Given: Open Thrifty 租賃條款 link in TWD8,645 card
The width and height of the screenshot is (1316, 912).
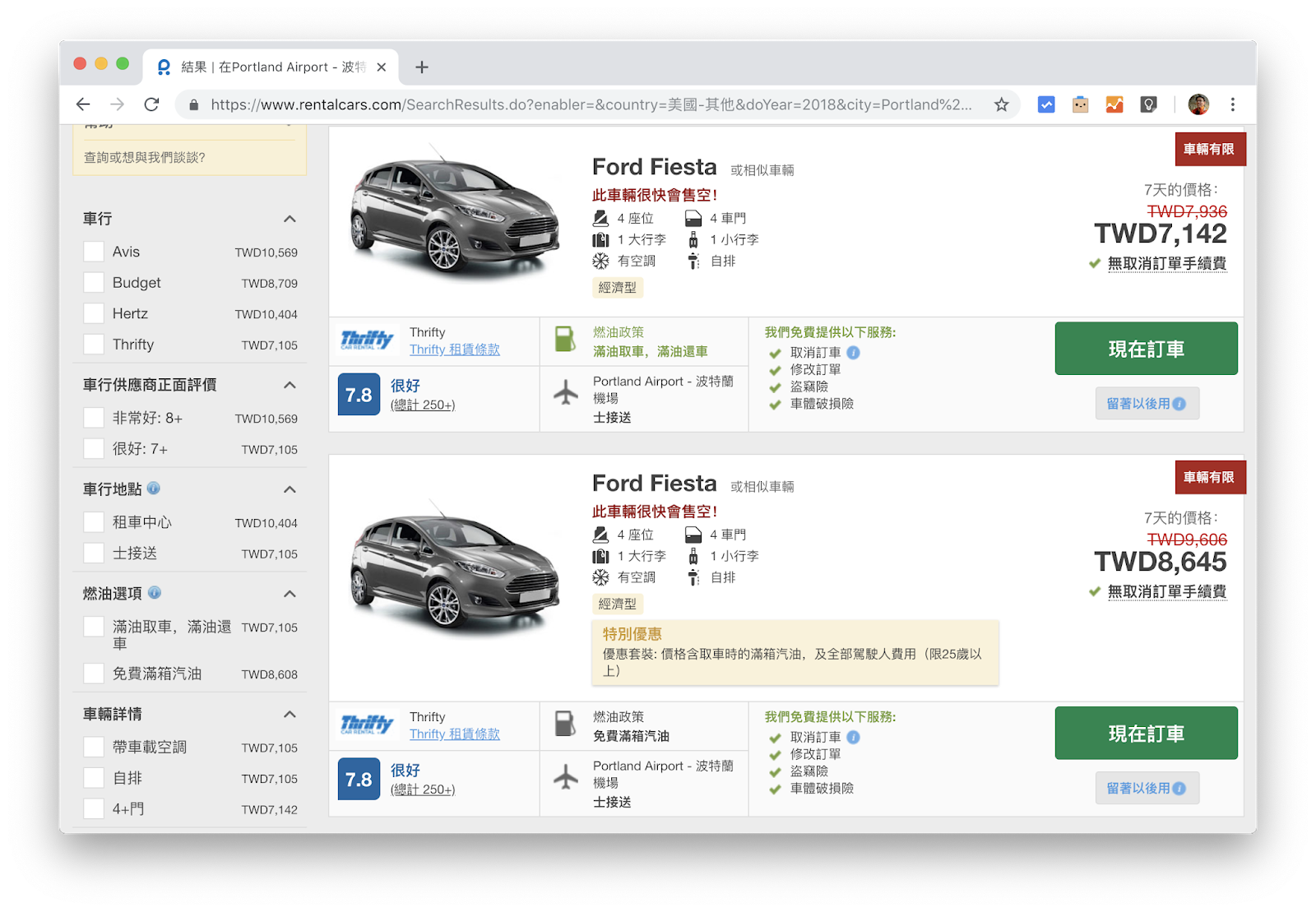Looking at the screenshot, I should [x=455, y=734].
